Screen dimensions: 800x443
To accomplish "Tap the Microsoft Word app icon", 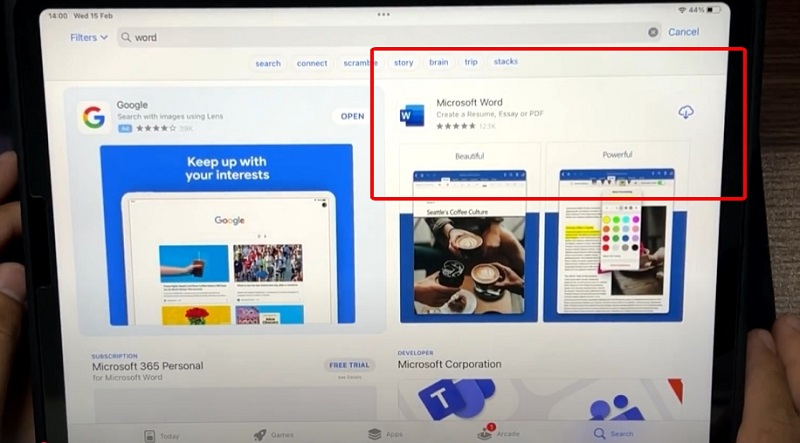I will tap(412, 115).
